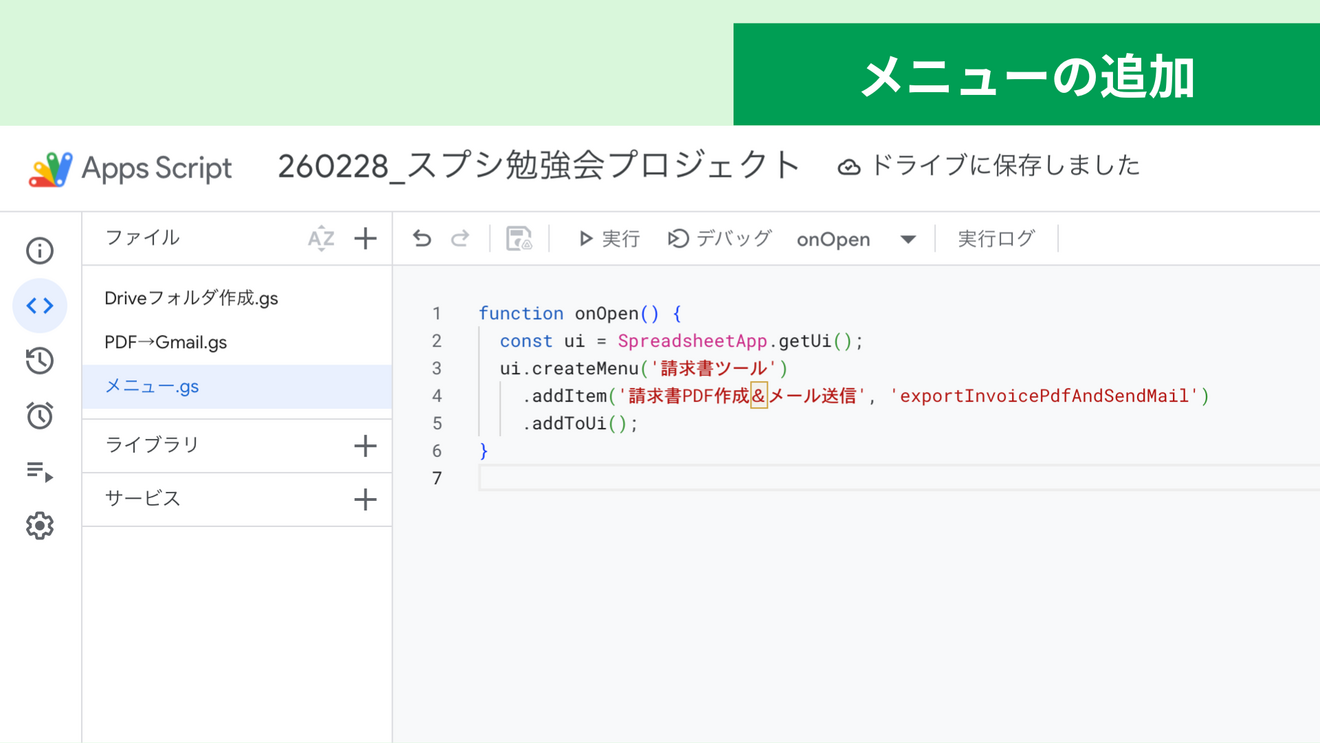Click the ライブラリ section label

[152, 445]
